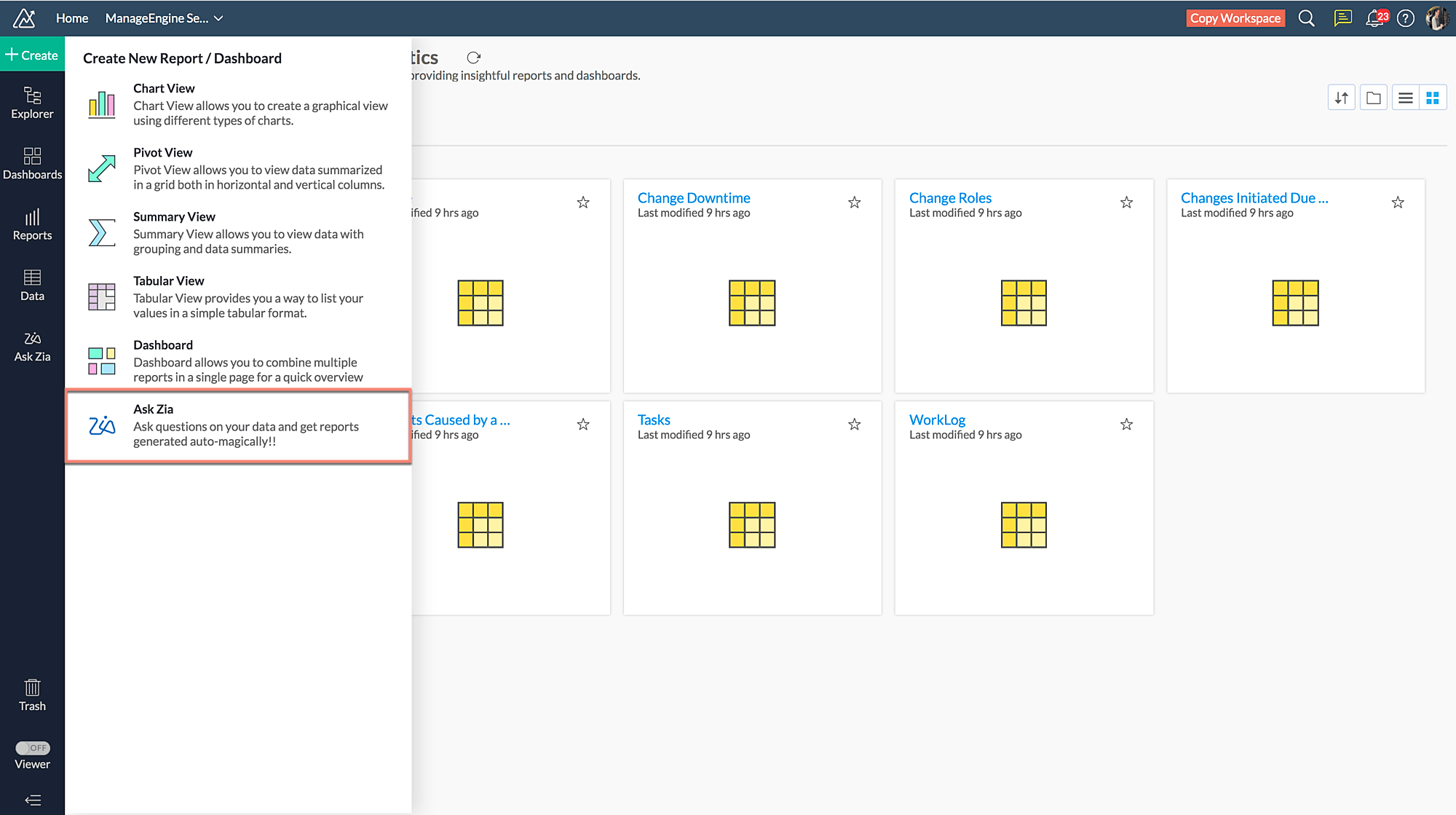
Task: Go to Reports in sidebar
Action: pos(32,224)
